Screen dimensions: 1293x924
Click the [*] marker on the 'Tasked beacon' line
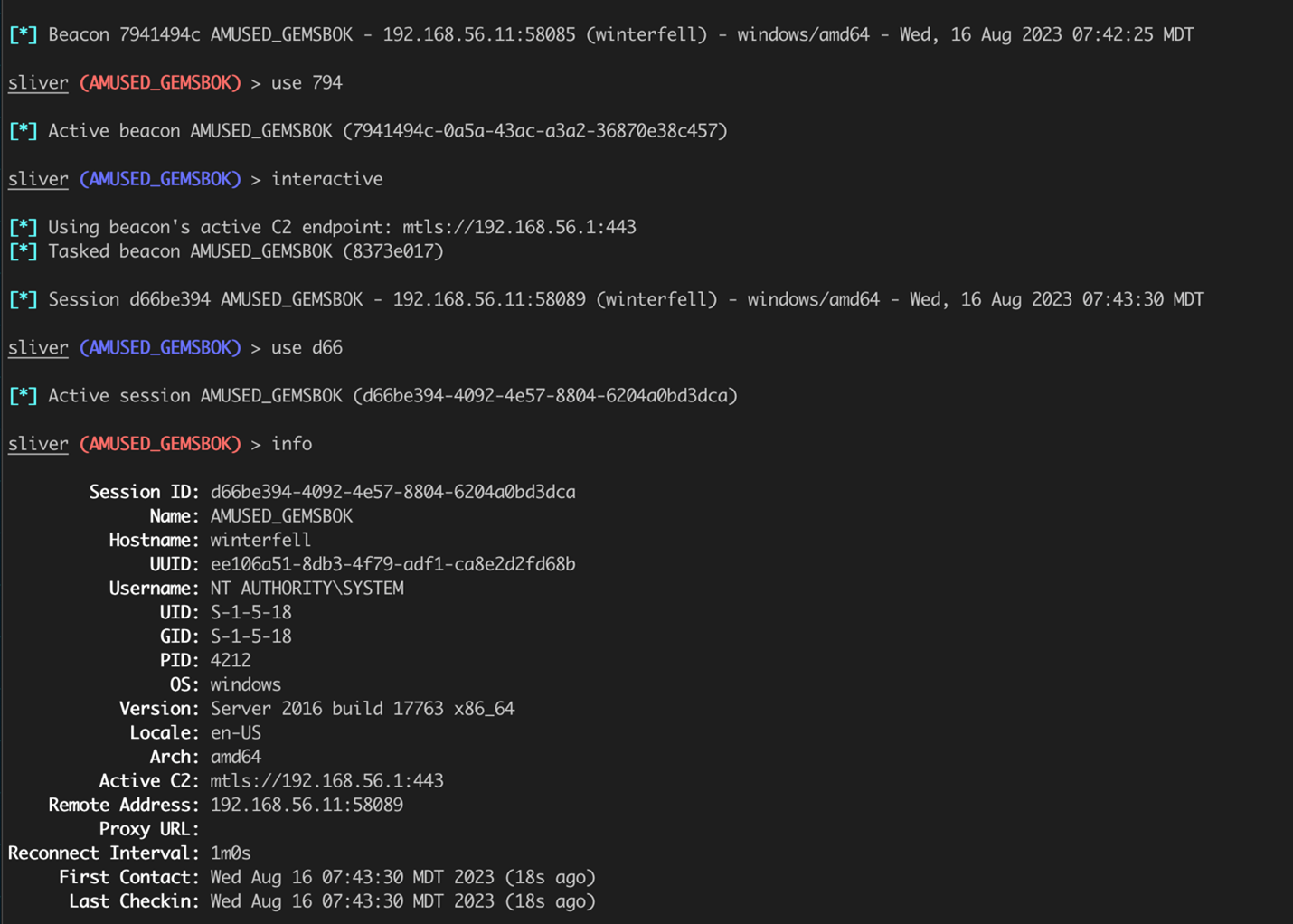(24, 251)
